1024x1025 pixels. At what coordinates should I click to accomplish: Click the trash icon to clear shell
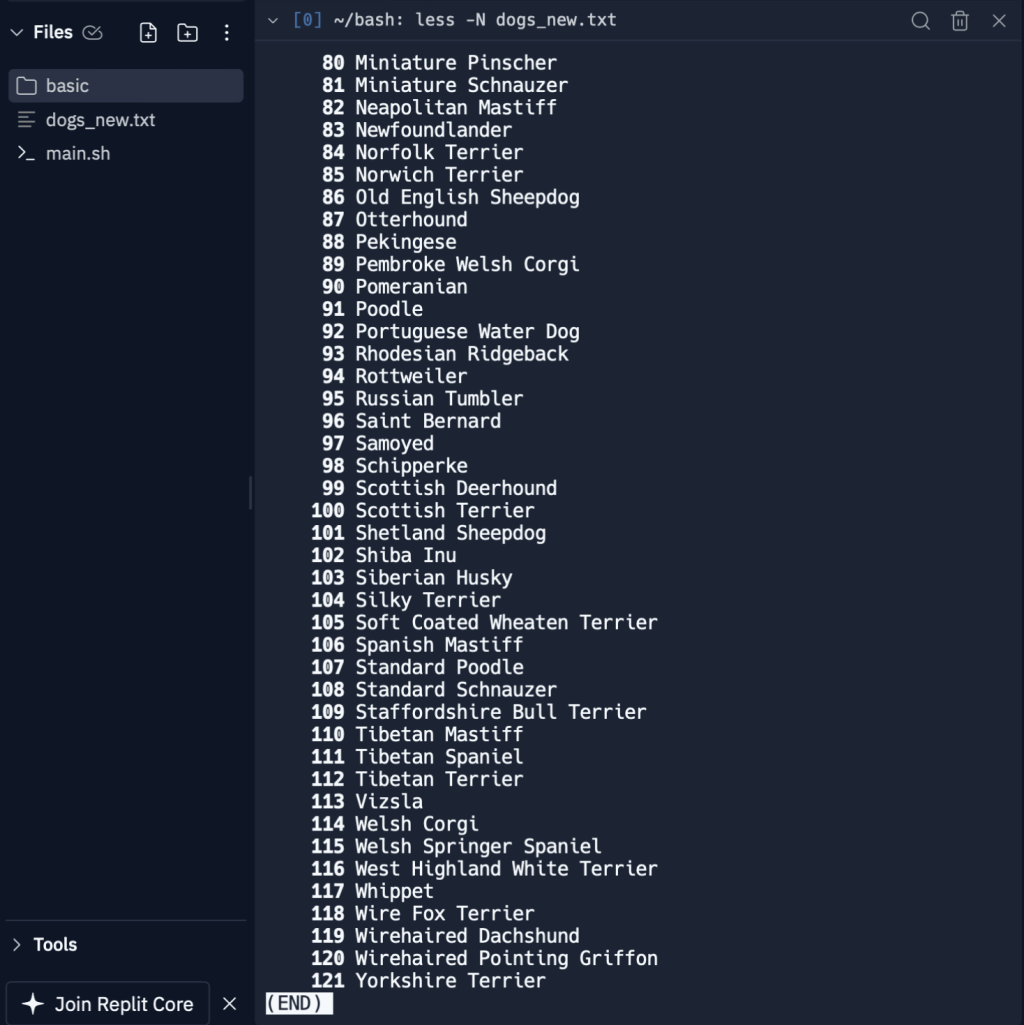click(960, 21)
